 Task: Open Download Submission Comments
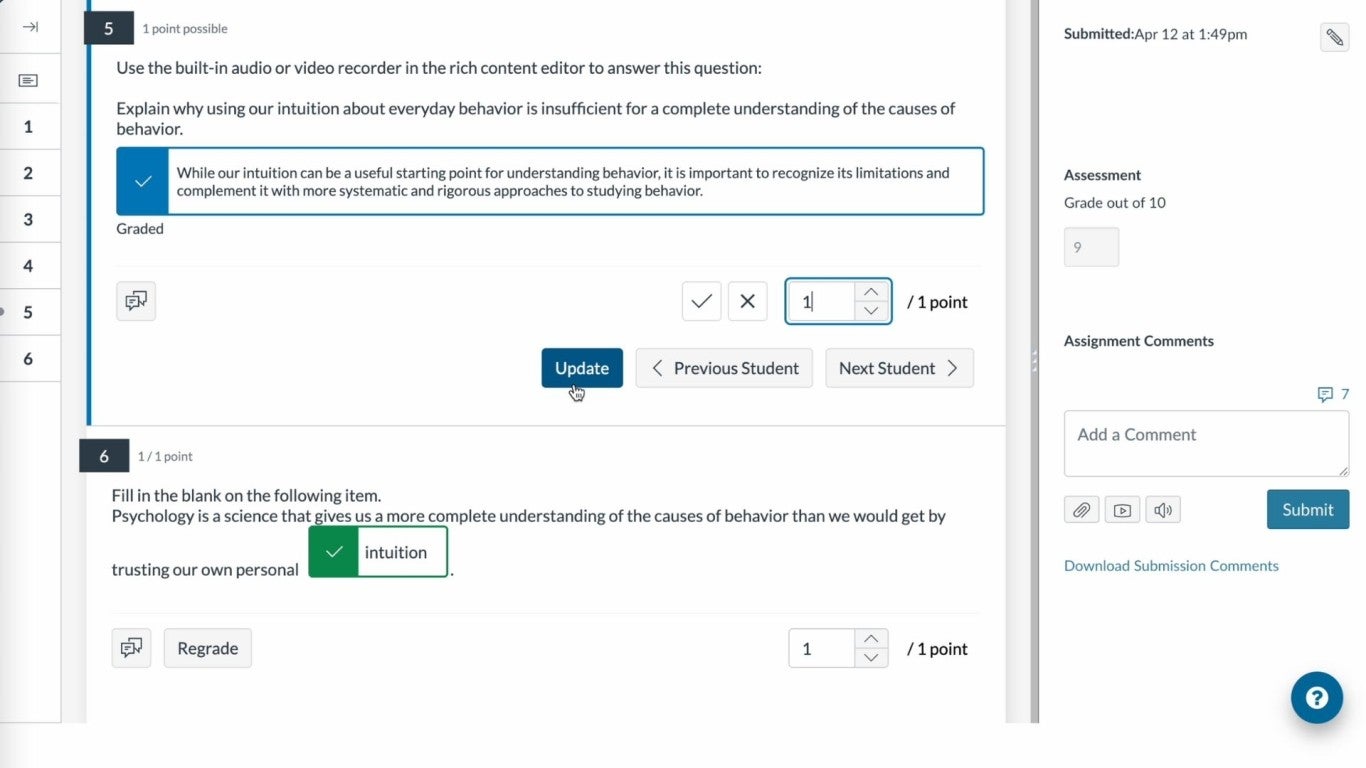tap(1171, 565)
